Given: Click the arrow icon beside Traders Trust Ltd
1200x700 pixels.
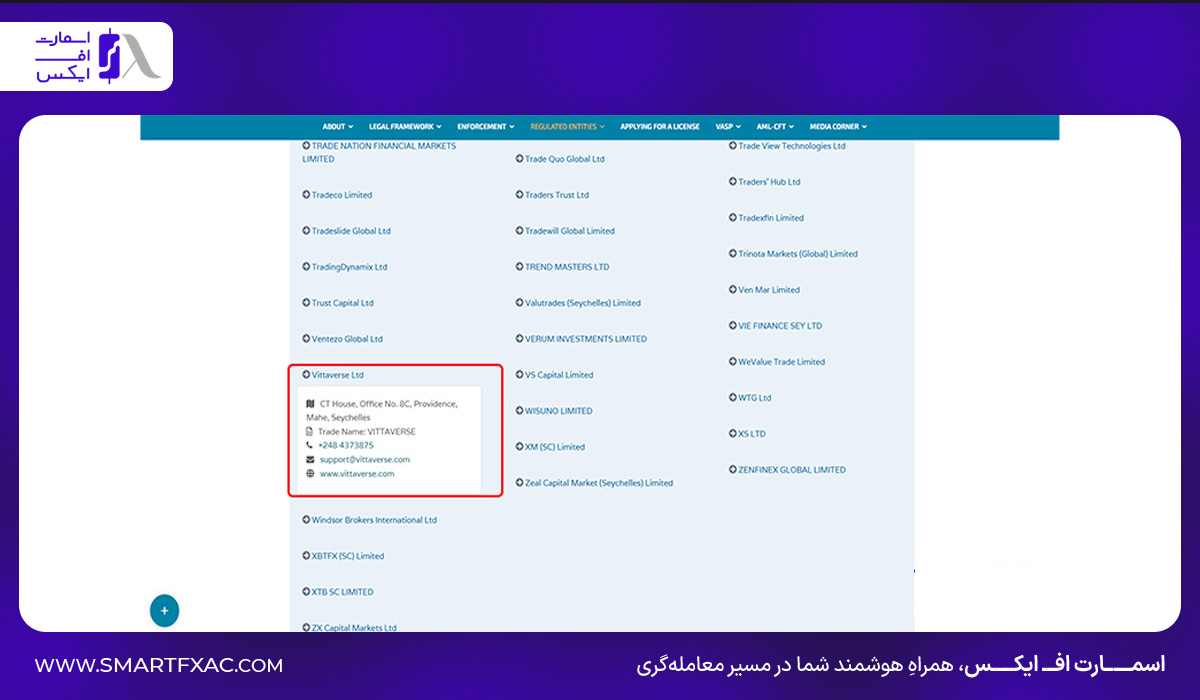Looking at the screenshot, I should point(520,195).
